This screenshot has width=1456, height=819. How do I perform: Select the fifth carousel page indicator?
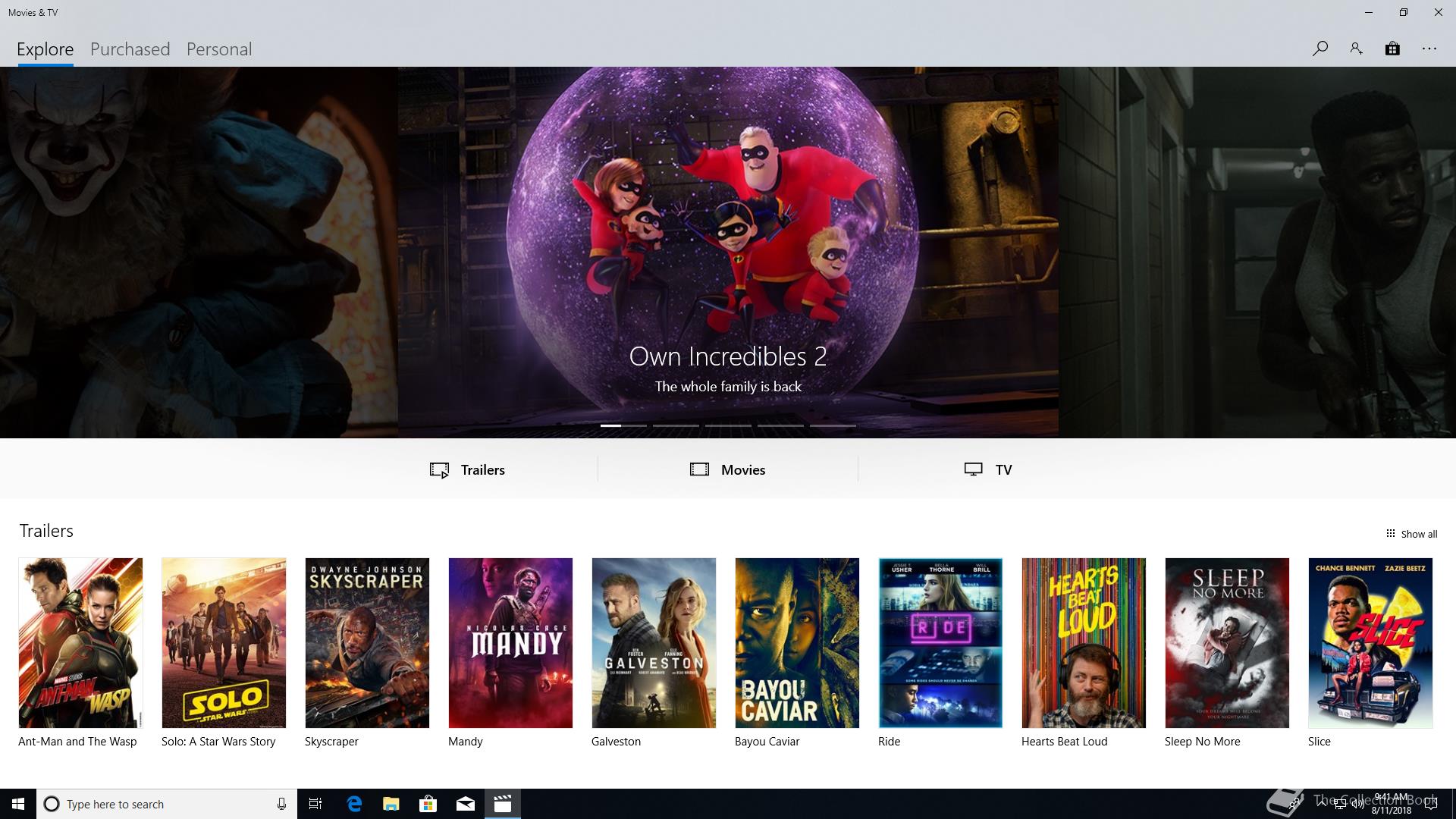[833, 425]
